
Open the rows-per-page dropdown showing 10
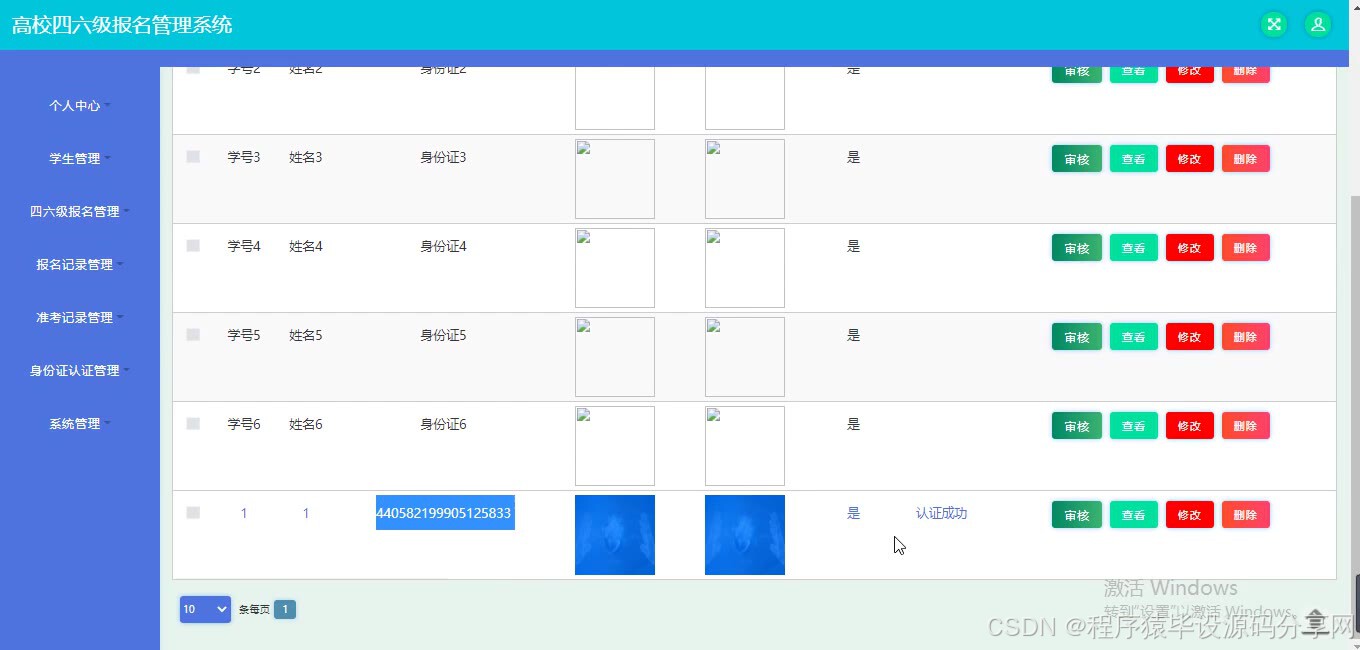pos(205,609)
